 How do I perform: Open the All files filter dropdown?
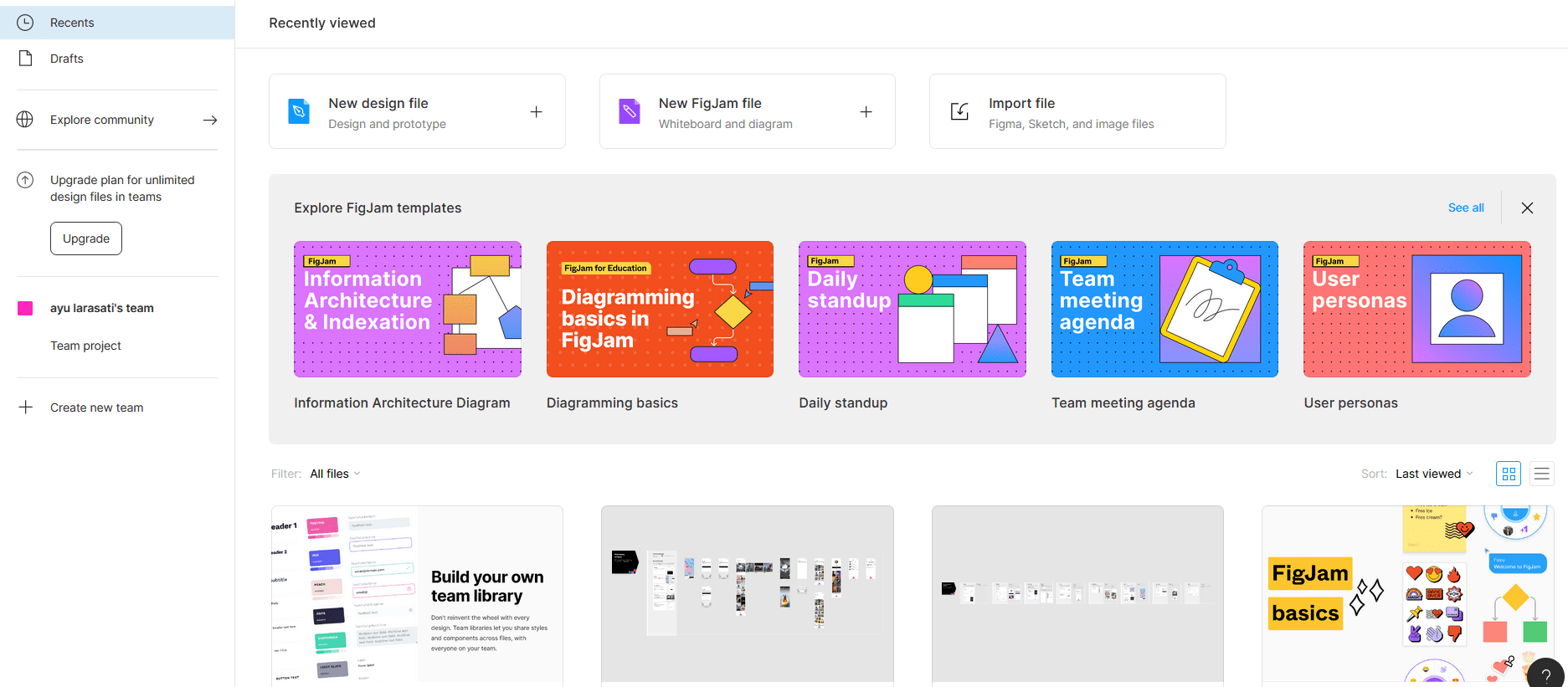point(335,474)
